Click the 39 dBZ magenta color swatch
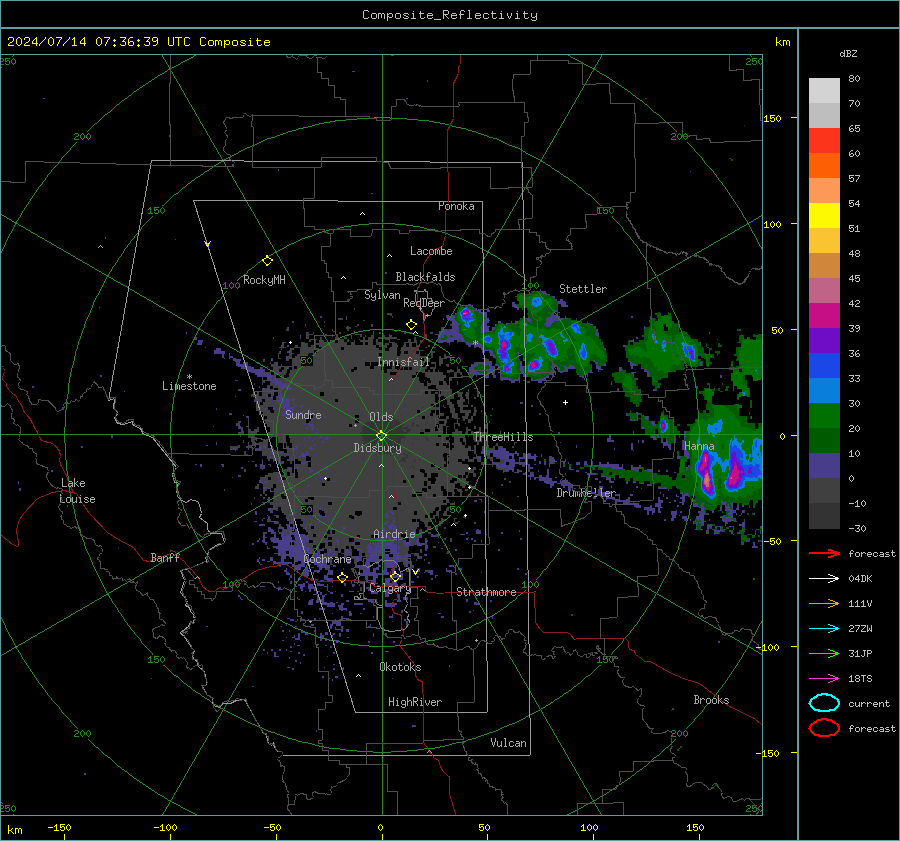Screen dimensions: 900x841 [824, 315]
